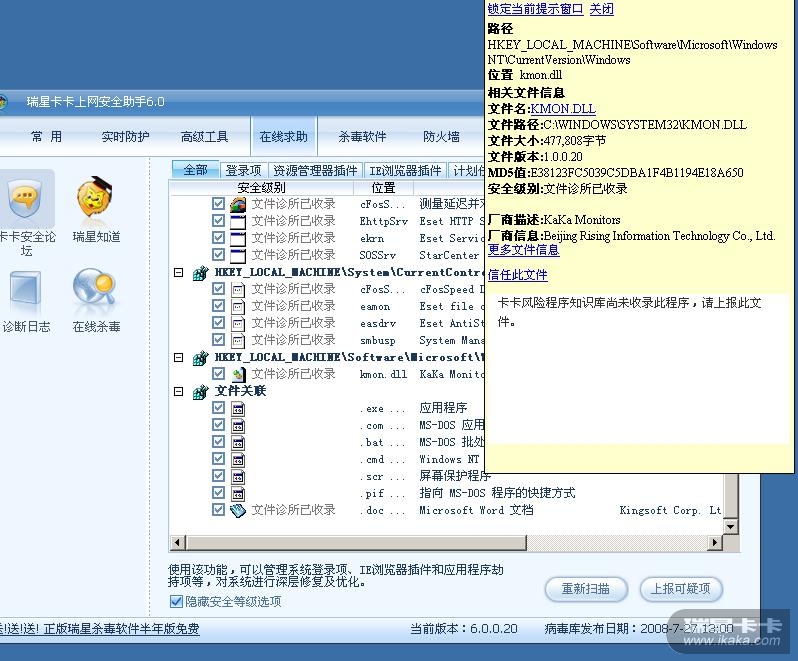Uncheck the kmon.dll row checkbox

click(x=218, y=373)
